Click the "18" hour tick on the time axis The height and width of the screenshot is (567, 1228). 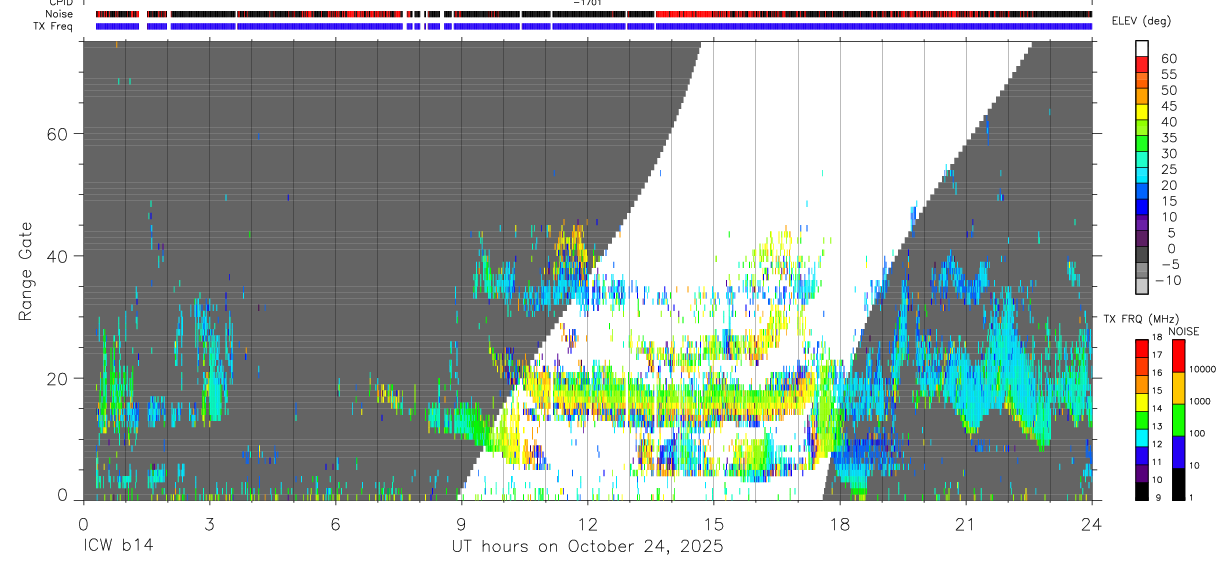(839, 524)
